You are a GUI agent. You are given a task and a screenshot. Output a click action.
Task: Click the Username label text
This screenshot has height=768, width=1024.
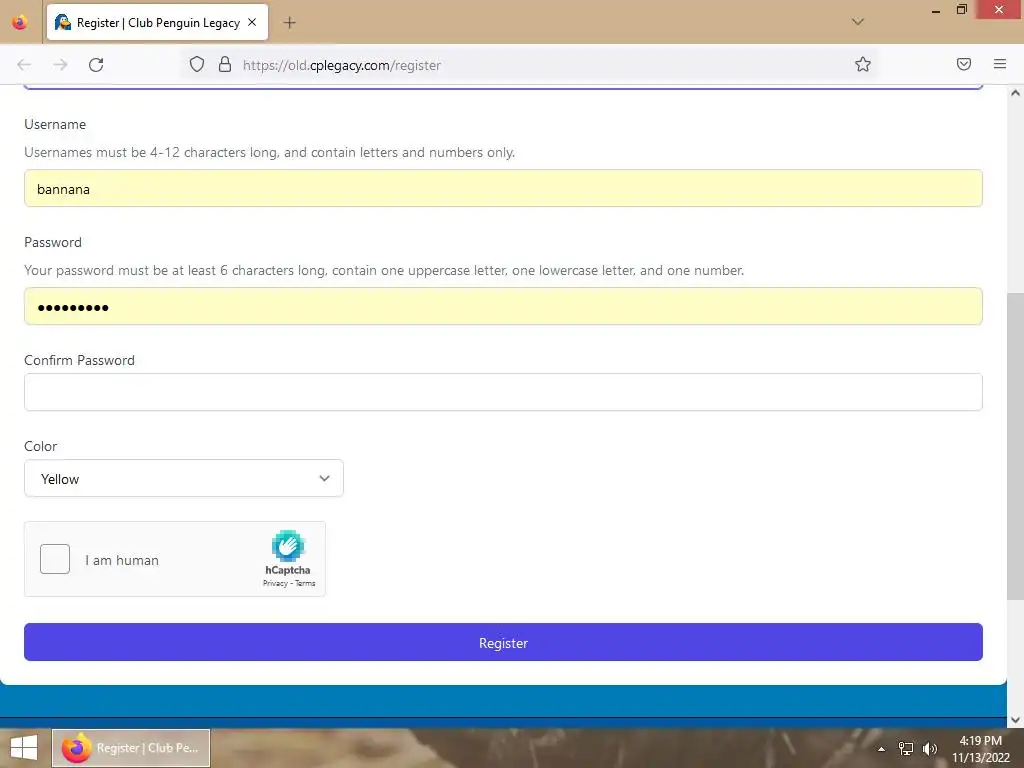click(55, 124)
